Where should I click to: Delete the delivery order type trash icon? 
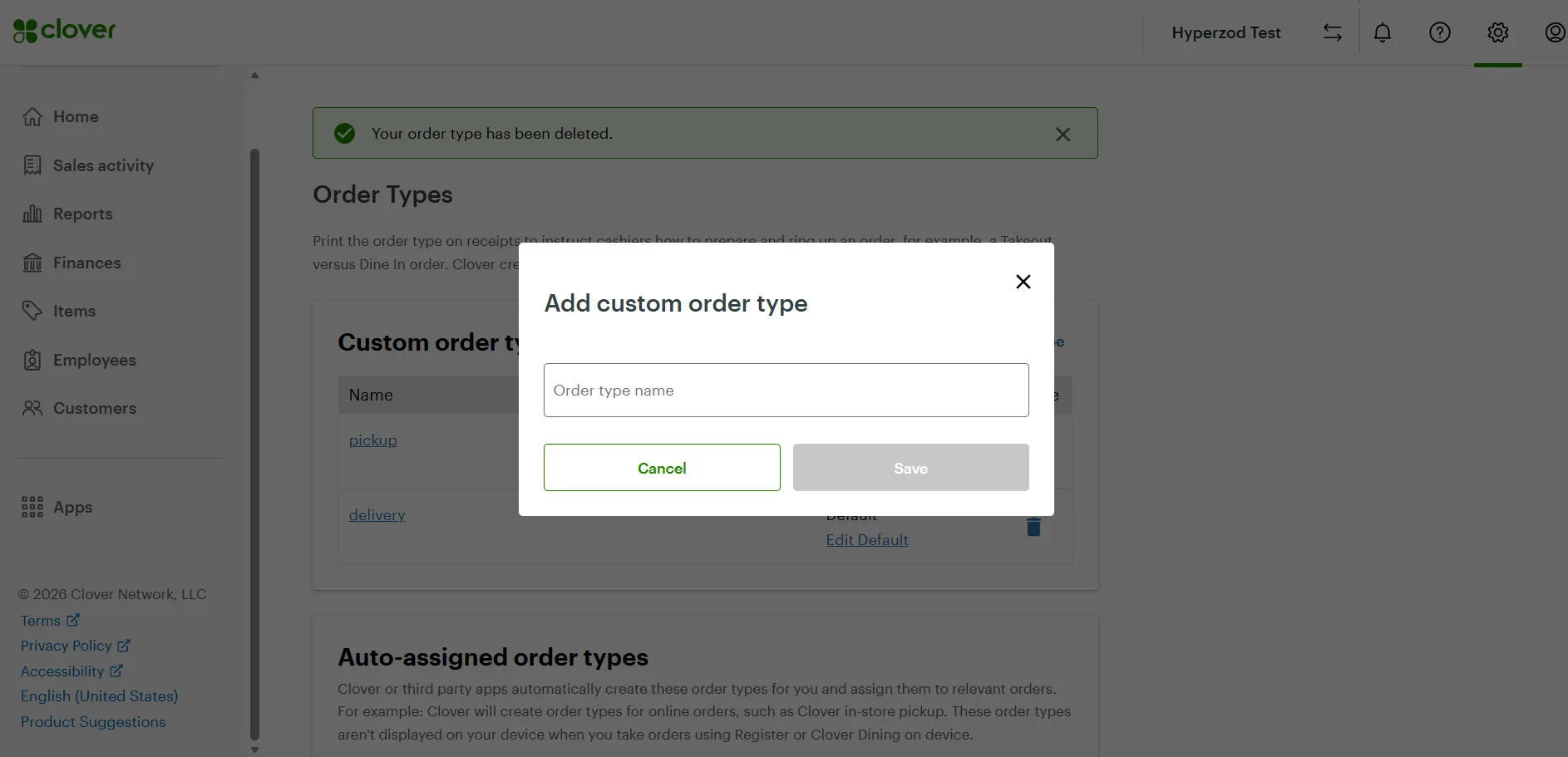point(1033,527)
